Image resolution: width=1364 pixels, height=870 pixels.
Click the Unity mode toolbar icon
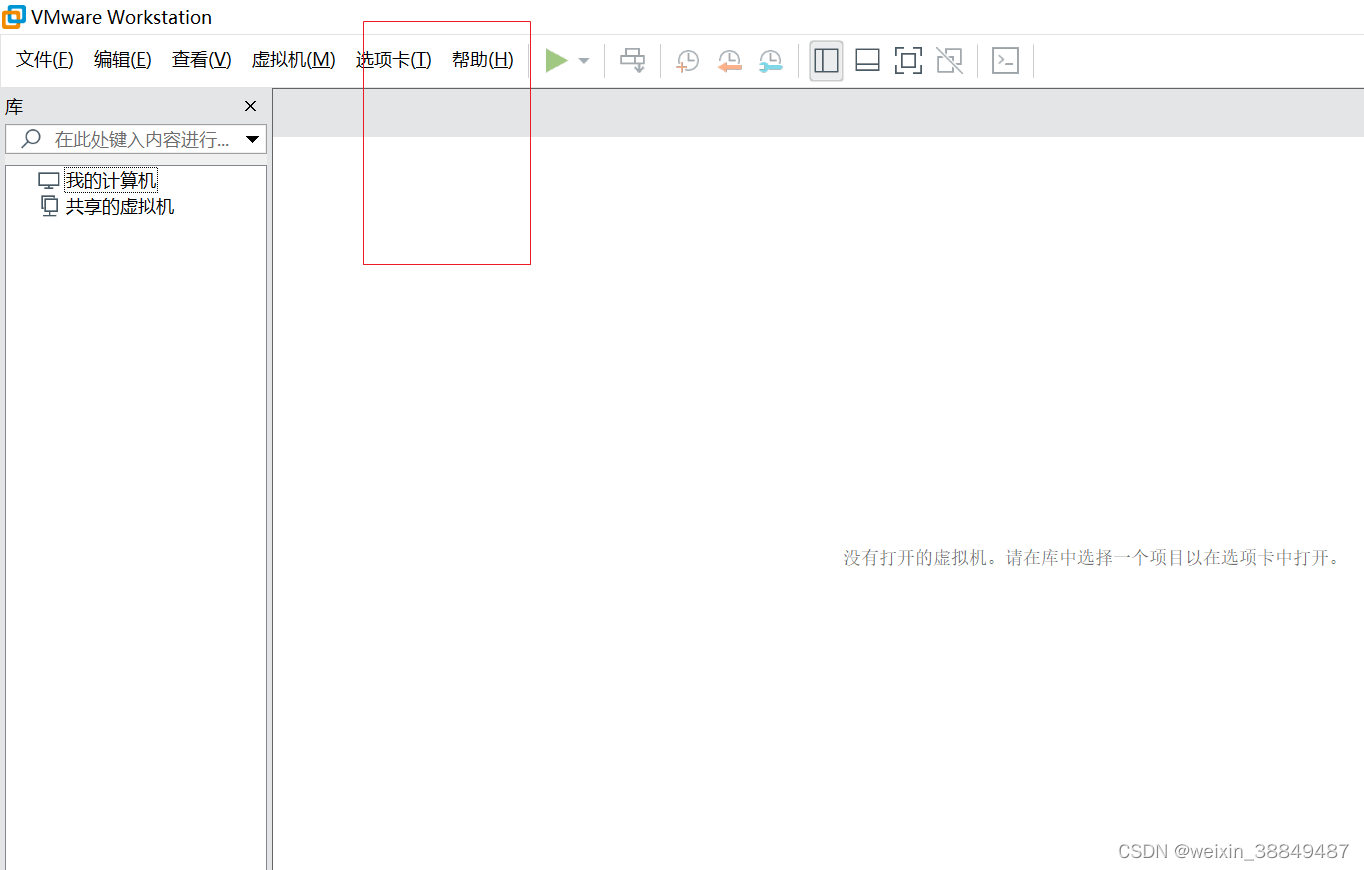(949, 61)
